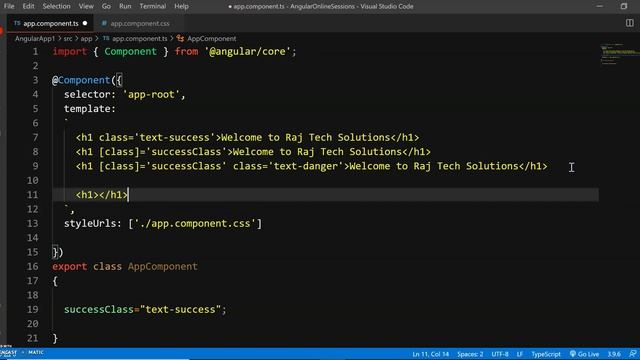Click successClass property on line 19
Screen dimensions: 640x360
[99, 309]
